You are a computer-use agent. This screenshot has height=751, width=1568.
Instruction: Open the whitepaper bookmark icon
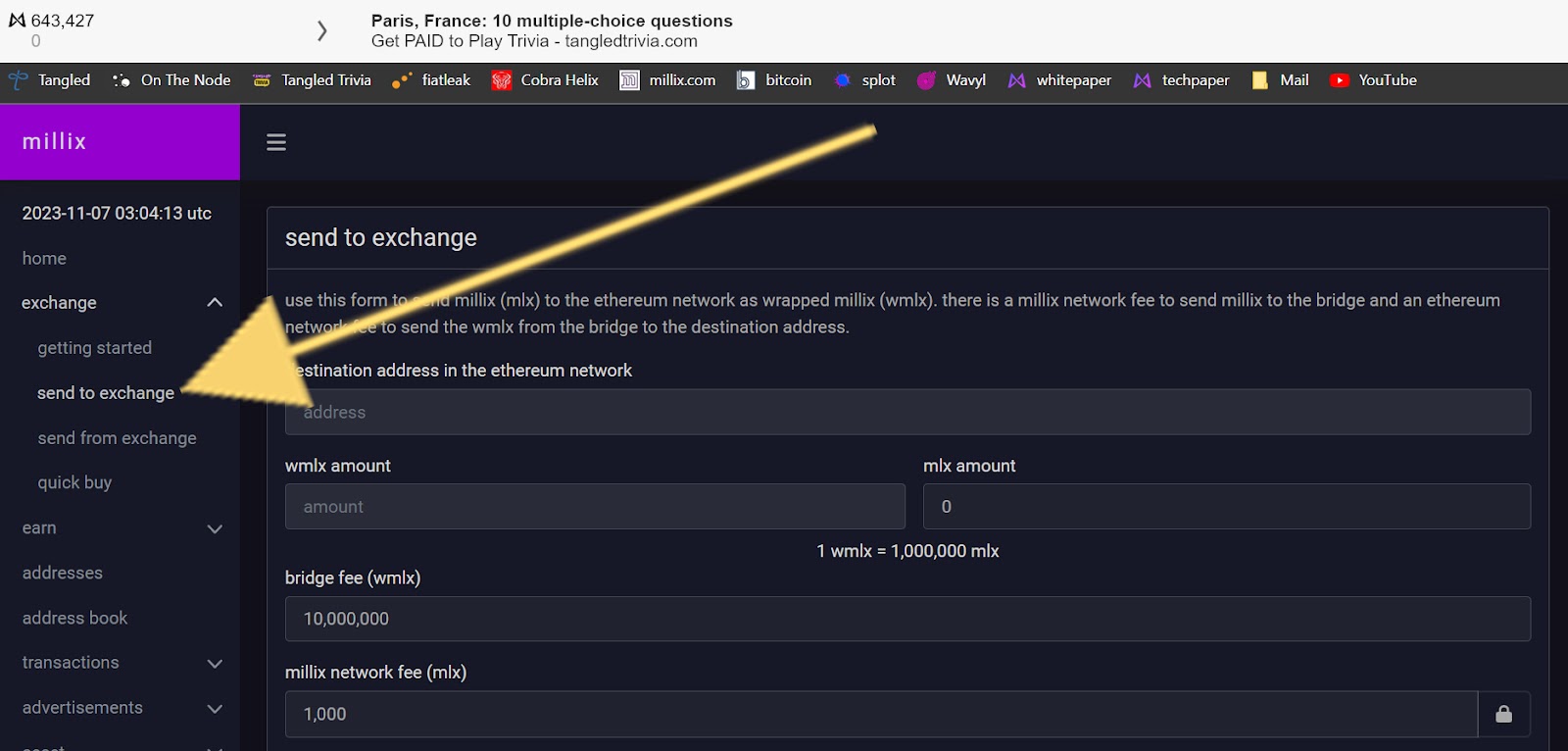1017,80
